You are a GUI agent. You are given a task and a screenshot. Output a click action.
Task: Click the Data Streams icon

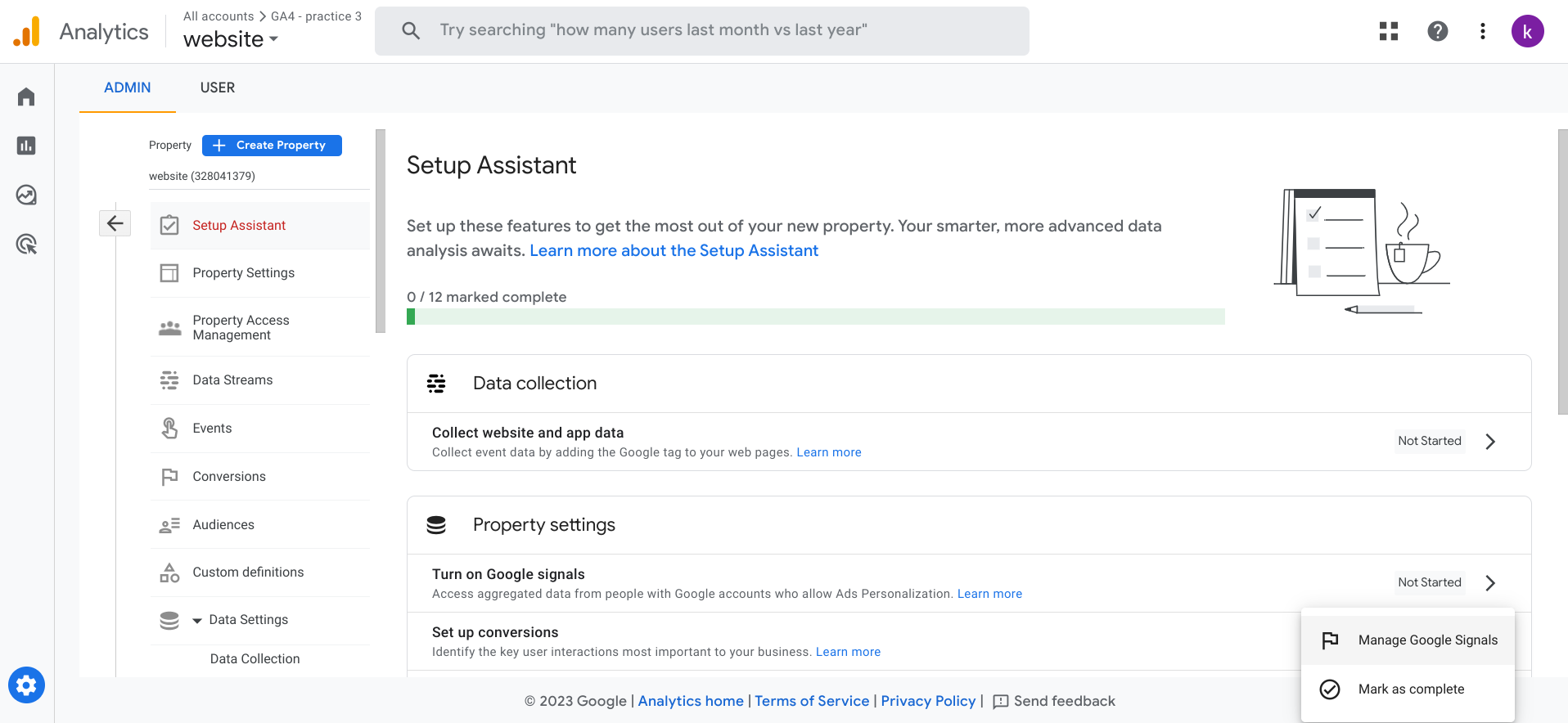point(169,379)
